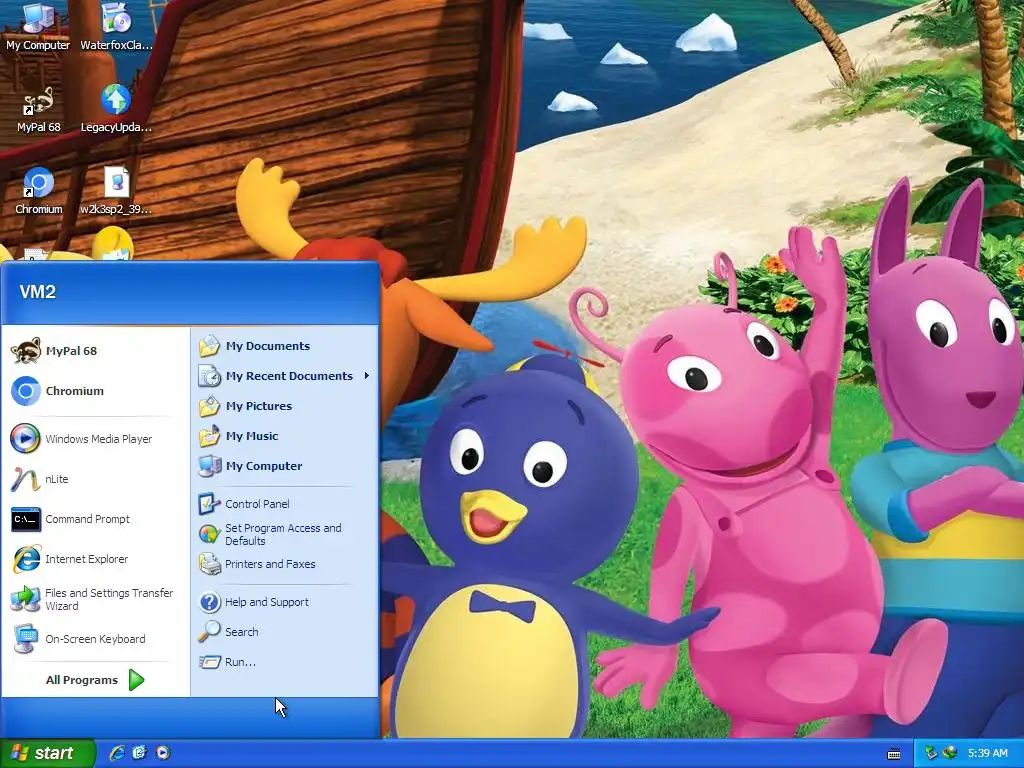Open Windows Media Player in Start menu
Viewport: 1024px width, 768px height.
pos(95,439)
